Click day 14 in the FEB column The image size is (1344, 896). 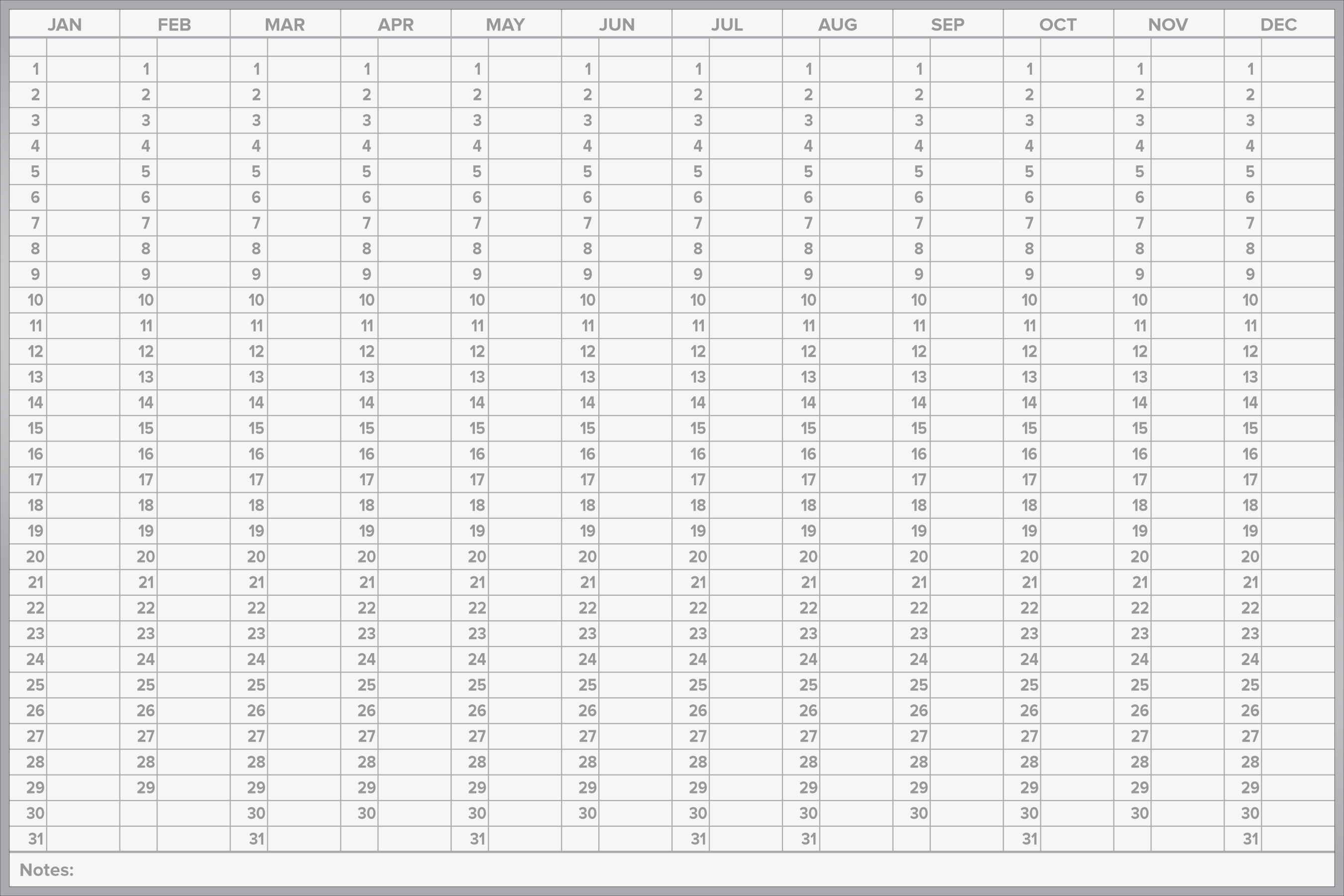[x=145, y=402]
